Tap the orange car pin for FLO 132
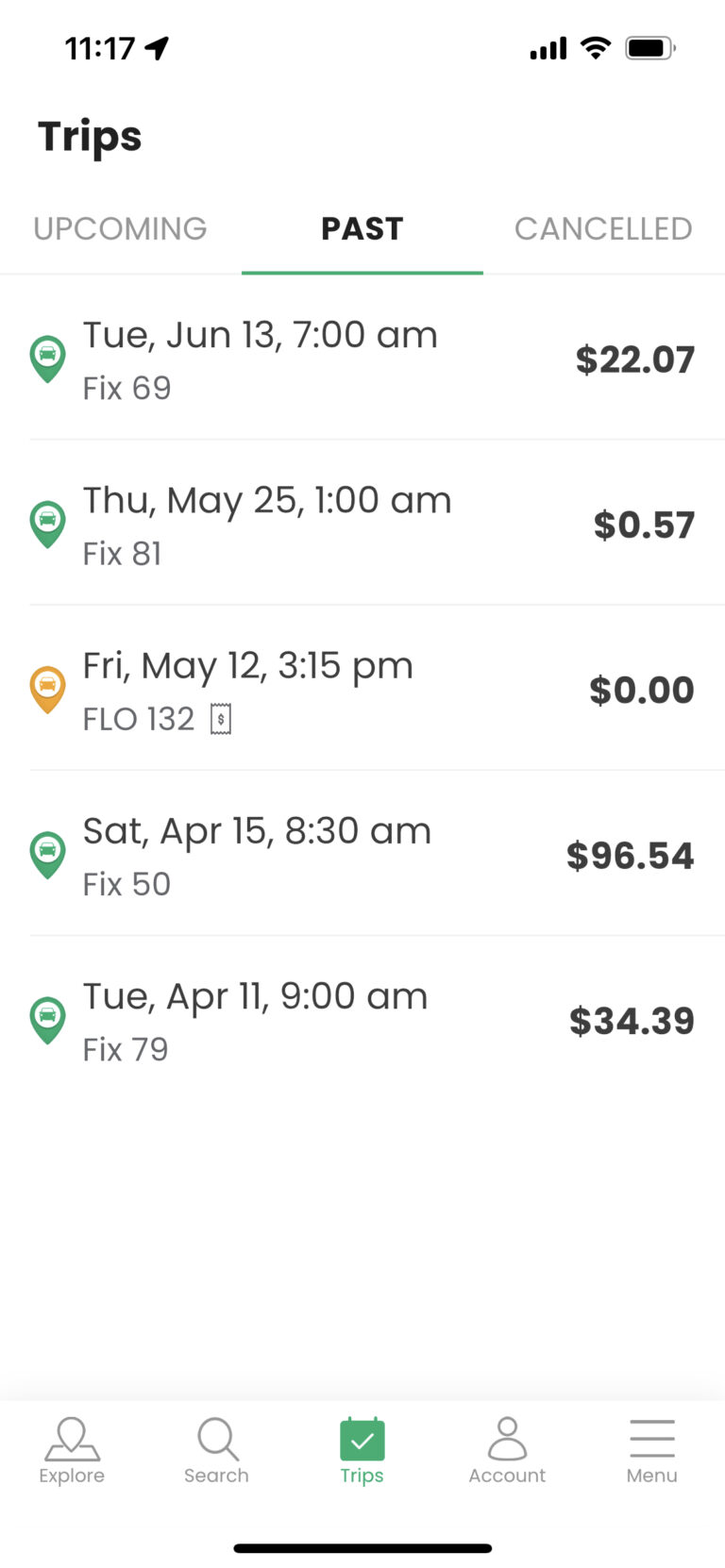The width and height of the screenshot is (725, 1568). click(47, 689)
